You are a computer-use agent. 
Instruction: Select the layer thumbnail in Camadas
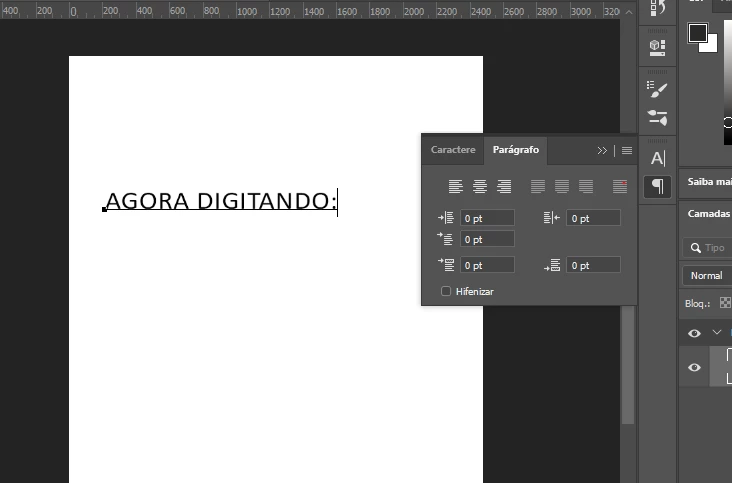coord(729,366)
